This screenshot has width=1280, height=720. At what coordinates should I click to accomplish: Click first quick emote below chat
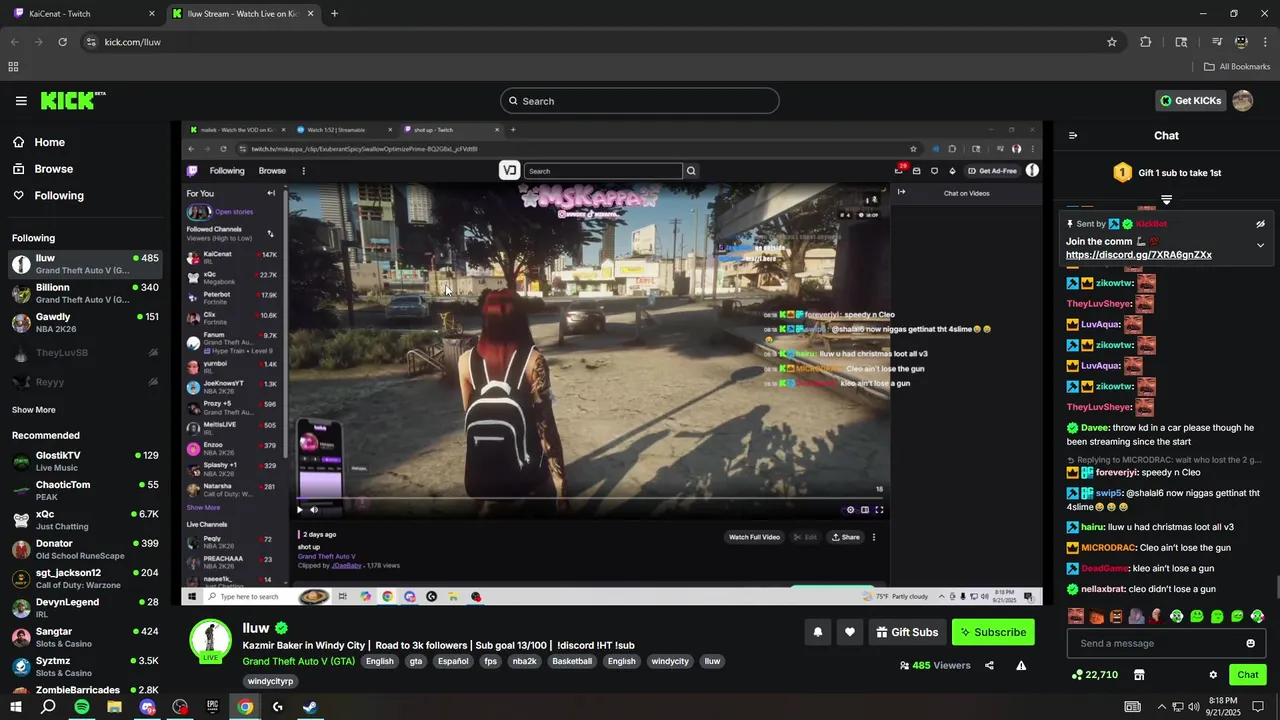click(1076, 617)
